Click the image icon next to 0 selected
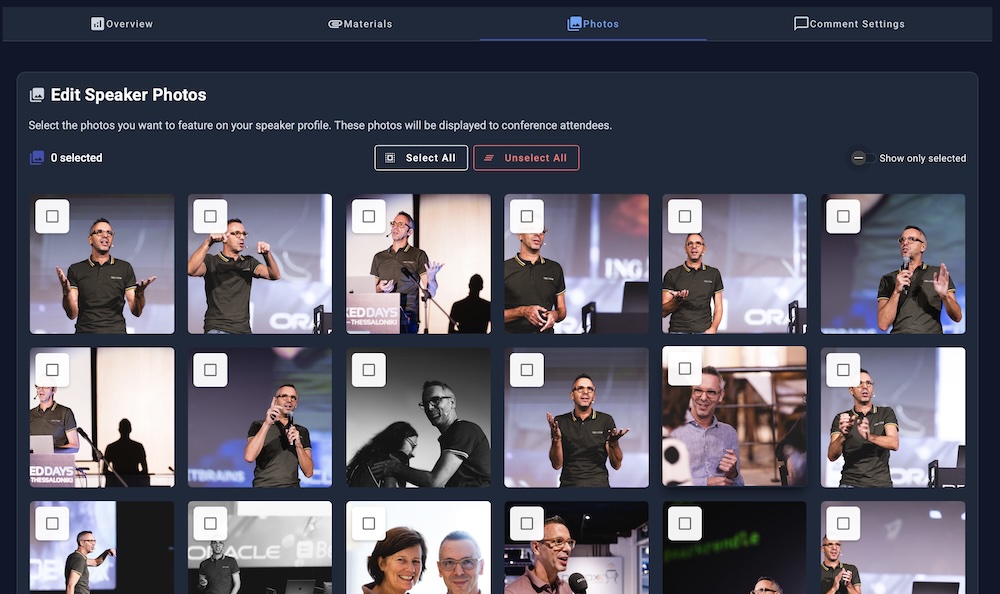Image resolution: width=1000 pixels, height=594 pixels. pos(37,158)
